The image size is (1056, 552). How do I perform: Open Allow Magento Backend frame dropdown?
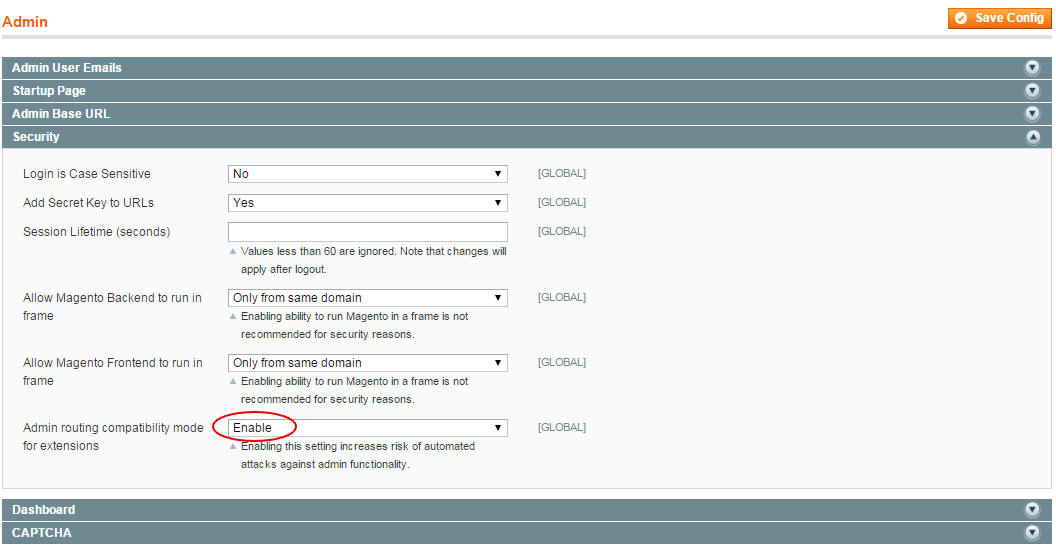[368, 298]
